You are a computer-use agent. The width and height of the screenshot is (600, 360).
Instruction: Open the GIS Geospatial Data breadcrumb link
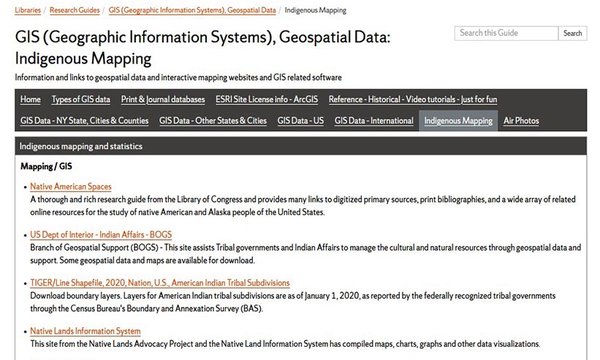click(192, 10)
